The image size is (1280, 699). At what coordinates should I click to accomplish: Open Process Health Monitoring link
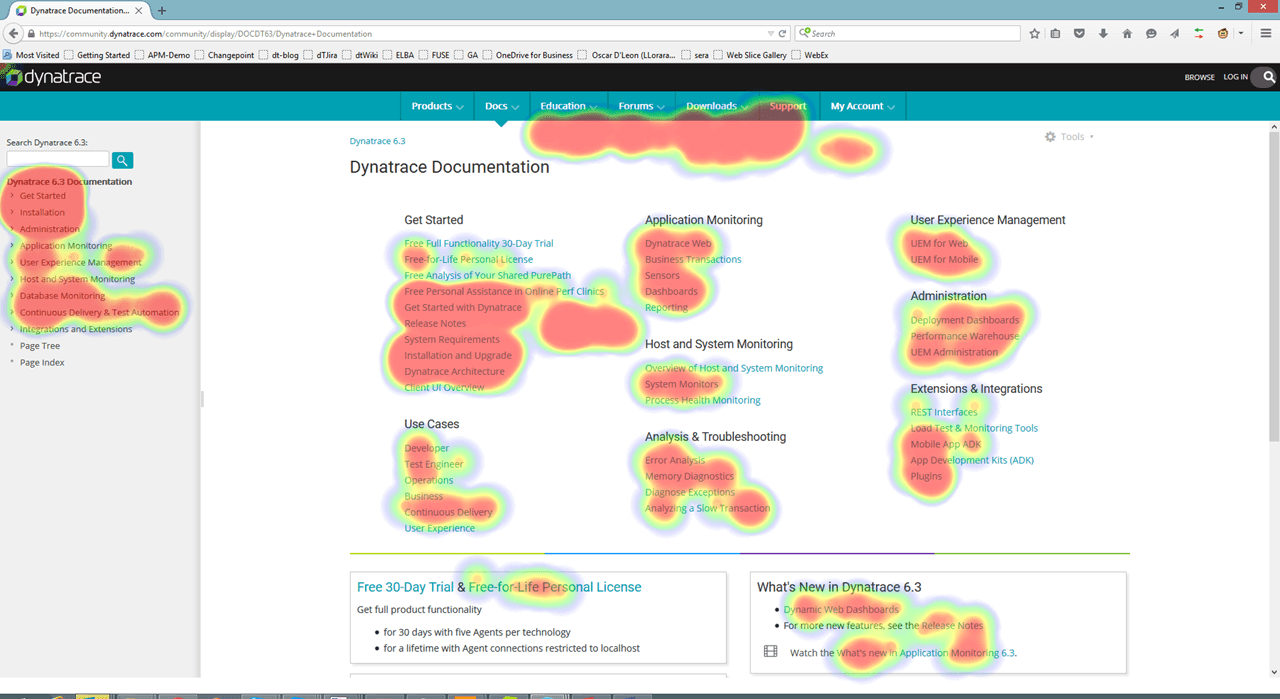702,400
